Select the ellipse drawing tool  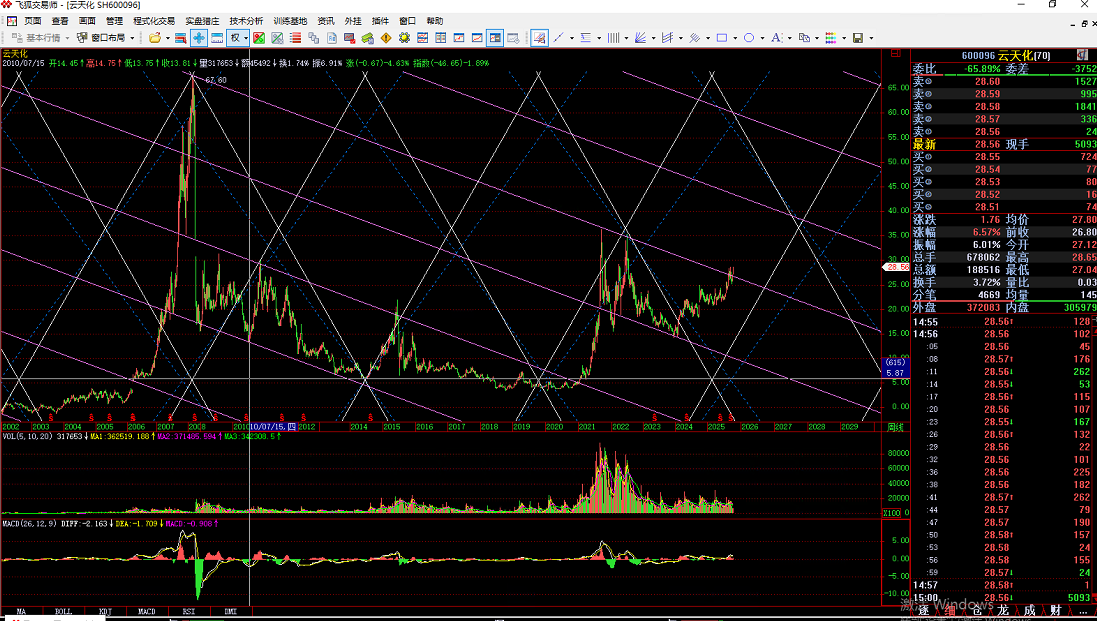click(x=749, y=38)
